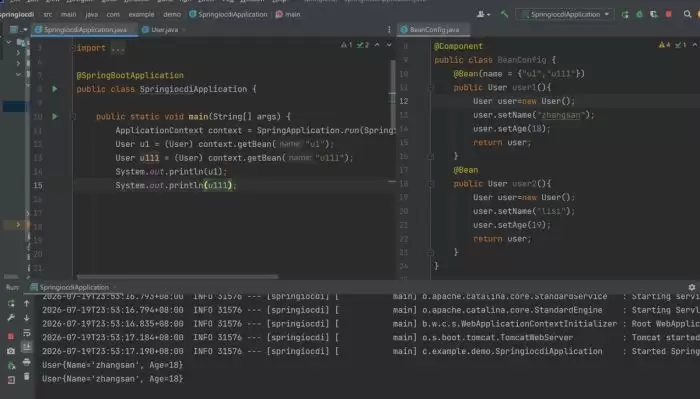The width and height of the screenshot is (700, 399).
Task: Open the SpringiocdiApplication run configuration dropdown
Action: click(x=565, y=14)
